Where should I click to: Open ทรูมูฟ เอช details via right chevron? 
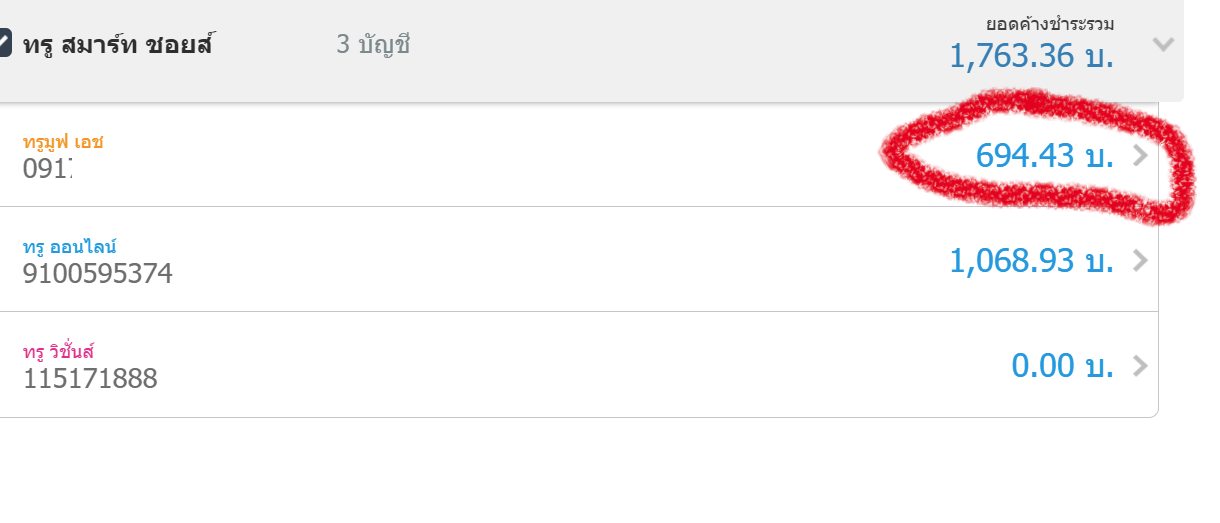1140,156
